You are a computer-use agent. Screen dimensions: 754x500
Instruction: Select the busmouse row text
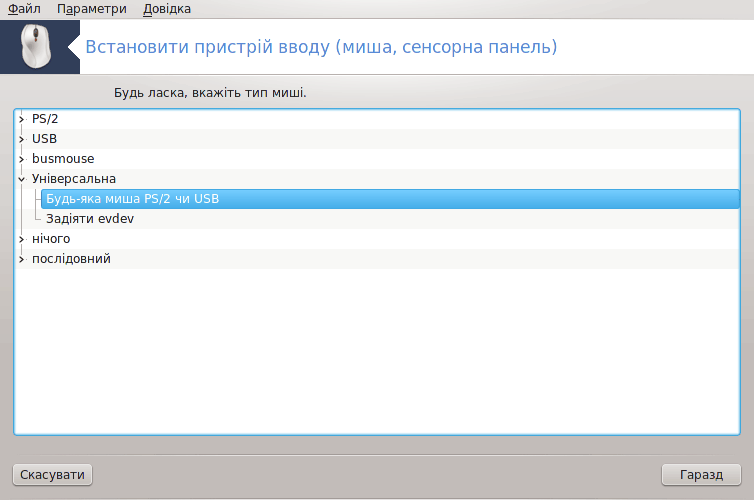point(63,159)
